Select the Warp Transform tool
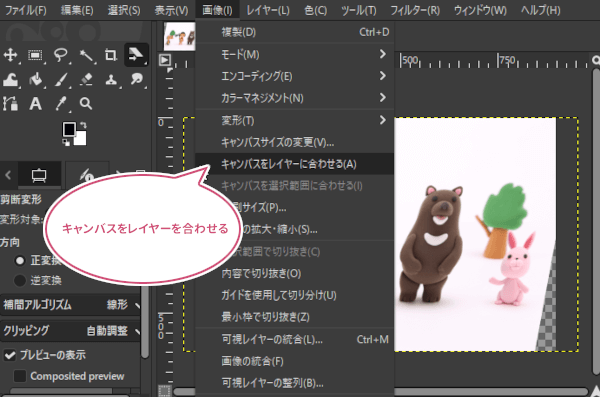This screenshot has height=397, width=600. coord(10,80)
